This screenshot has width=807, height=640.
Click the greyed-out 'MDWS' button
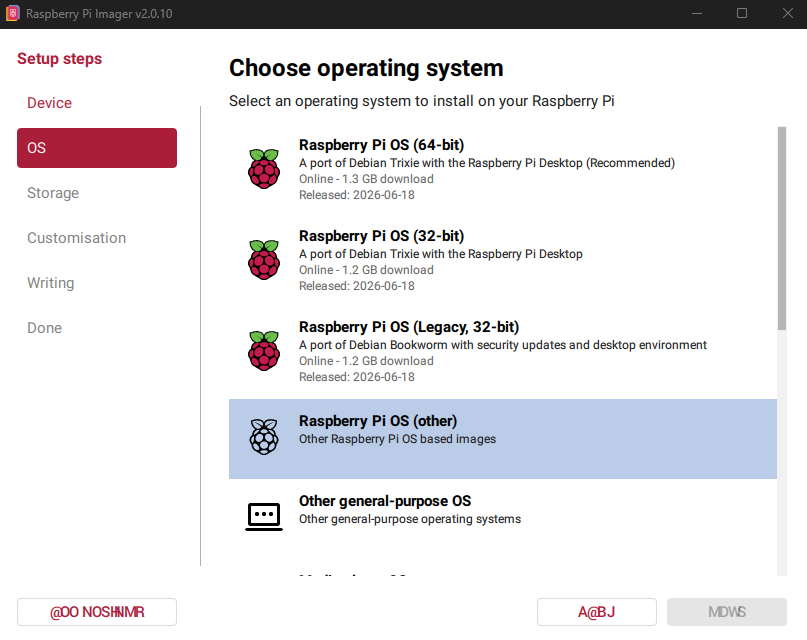[727, 612]
